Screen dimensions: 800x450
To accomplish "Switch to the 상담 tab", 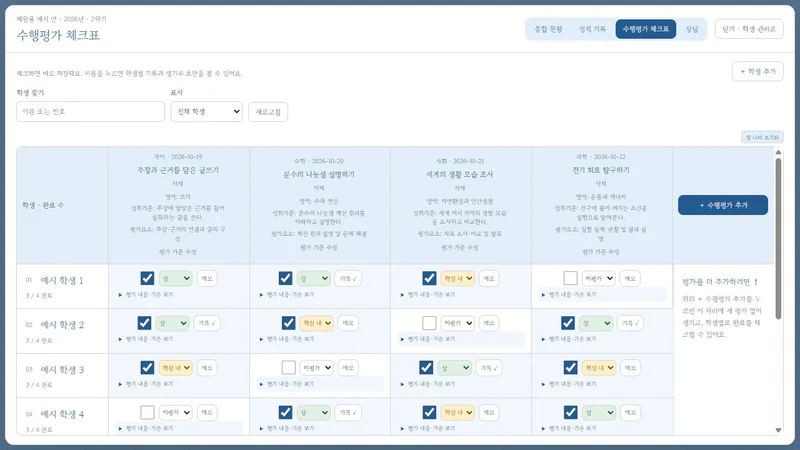I will click(x=692, y=29).
